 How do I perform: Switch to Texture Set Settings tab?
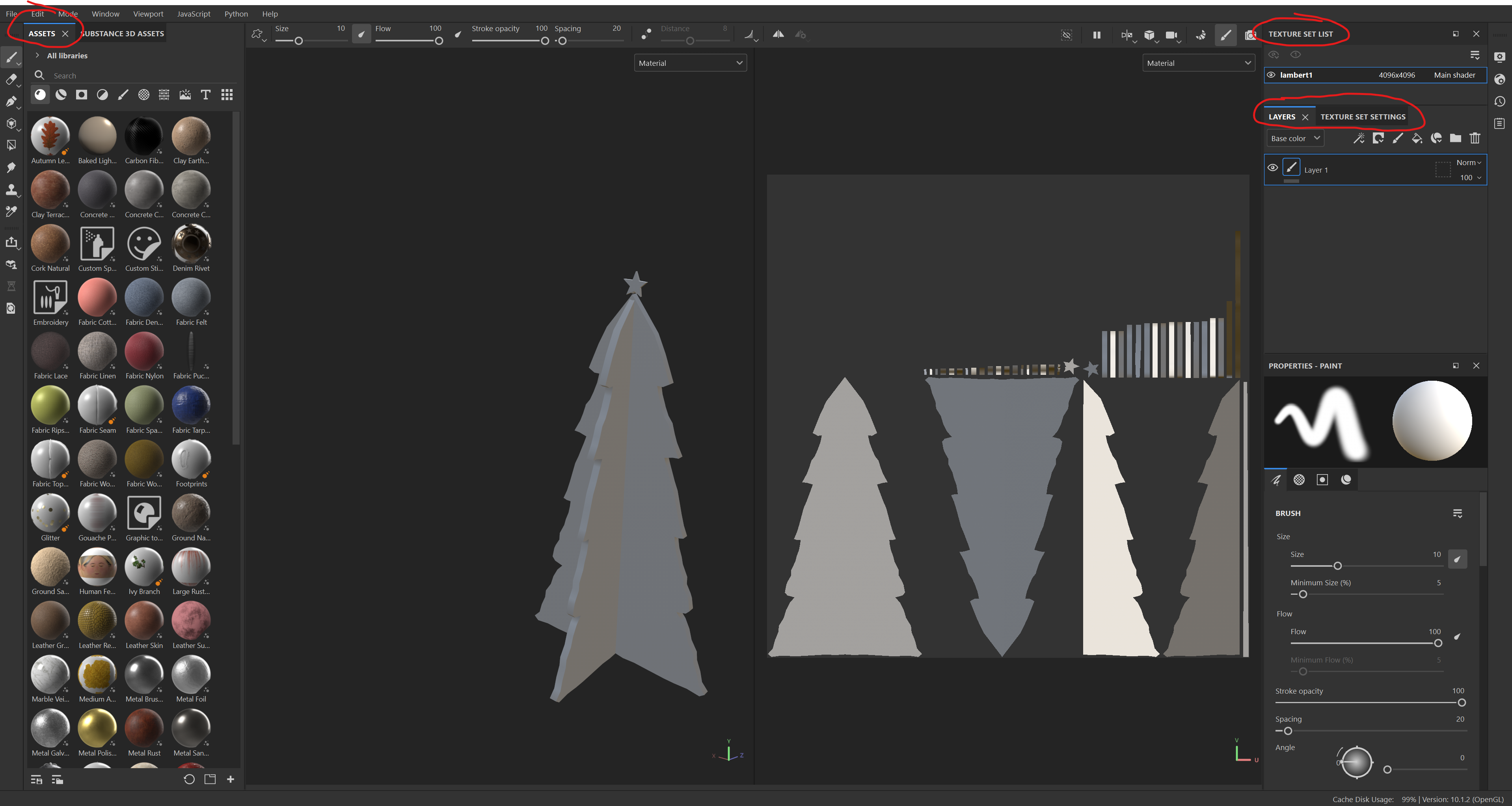click(x=1362, y=117)
